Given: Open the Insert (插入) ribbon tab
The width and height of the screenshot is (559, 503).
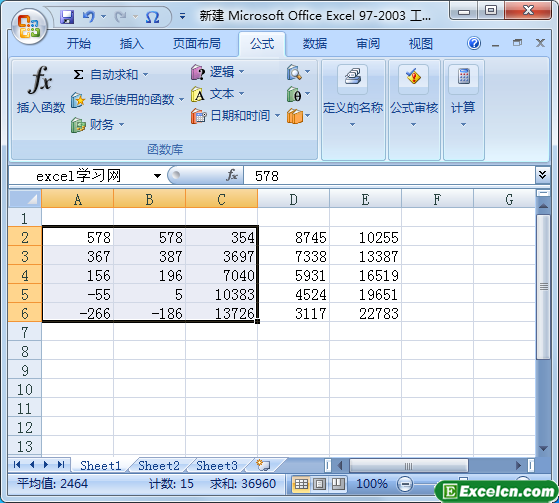Looking at the screenshot, I should (132, 44).
